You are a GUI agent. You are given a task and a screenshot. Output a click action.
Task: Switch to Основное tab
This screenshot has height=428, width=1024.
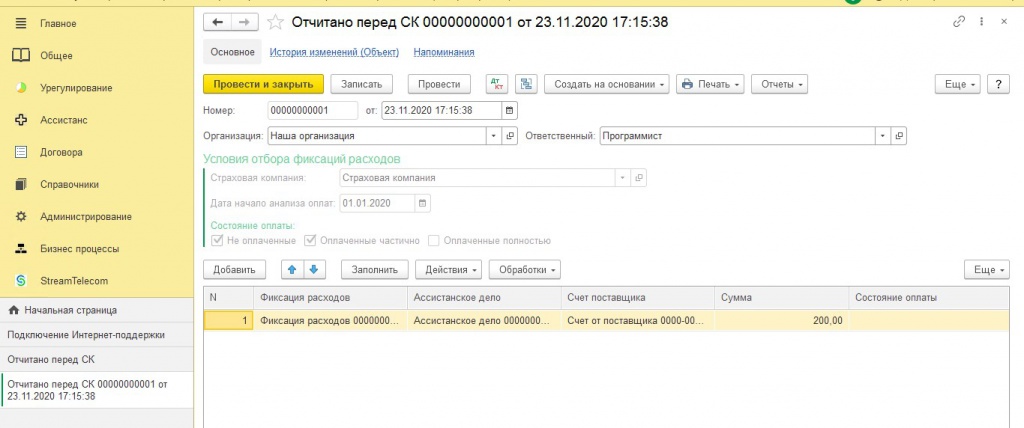(232, 52)
